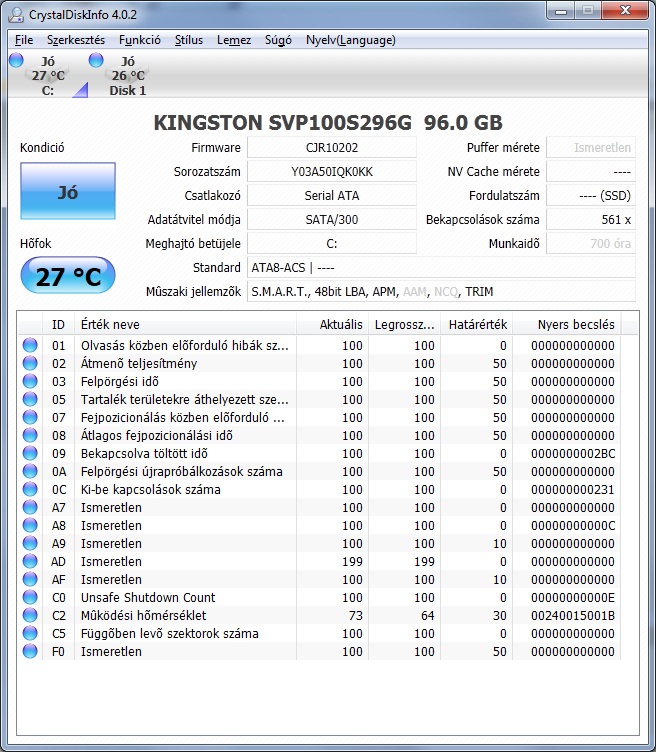Image resolution: width=656 pixels, height=752 pixels.
Task: Click status orb for Bekapcsolva töltött idõ
Action: (x=30, y=453)
